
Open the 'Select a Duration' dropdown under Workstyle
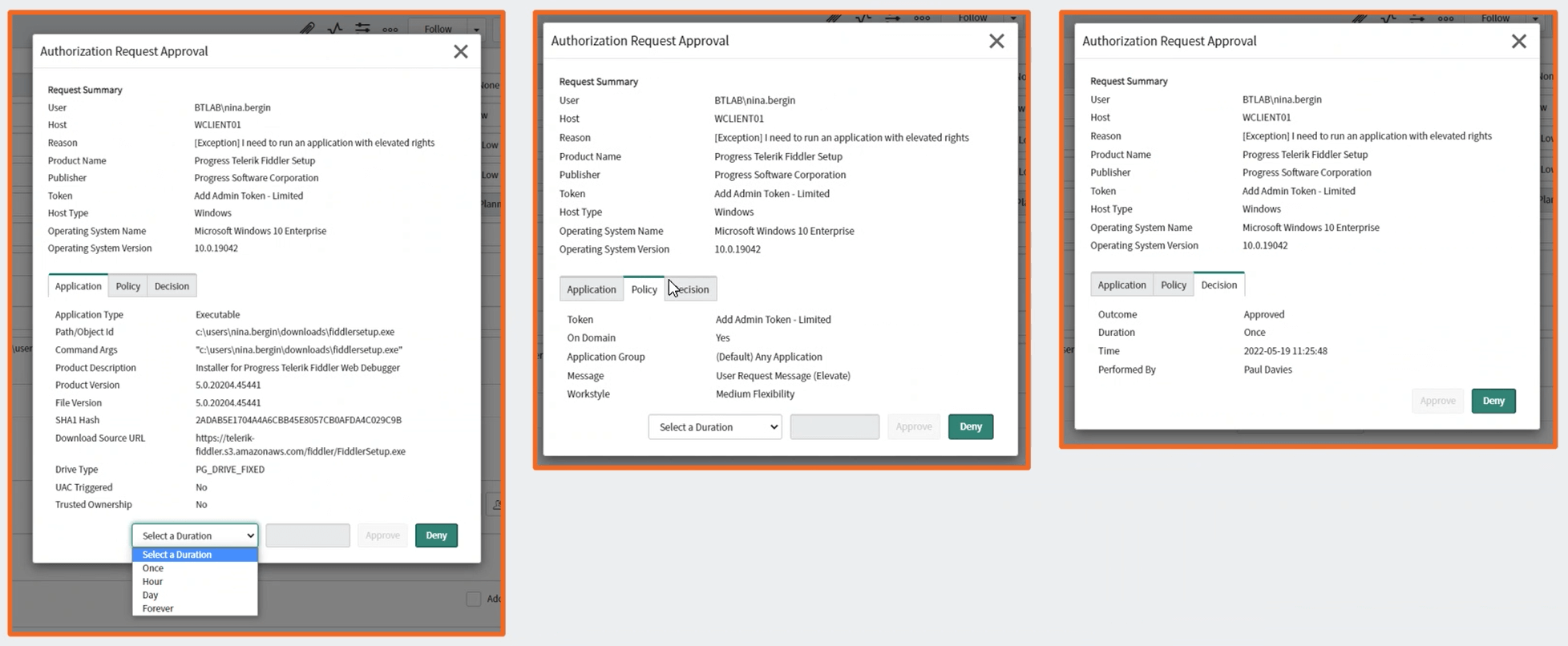pos(715,427)
